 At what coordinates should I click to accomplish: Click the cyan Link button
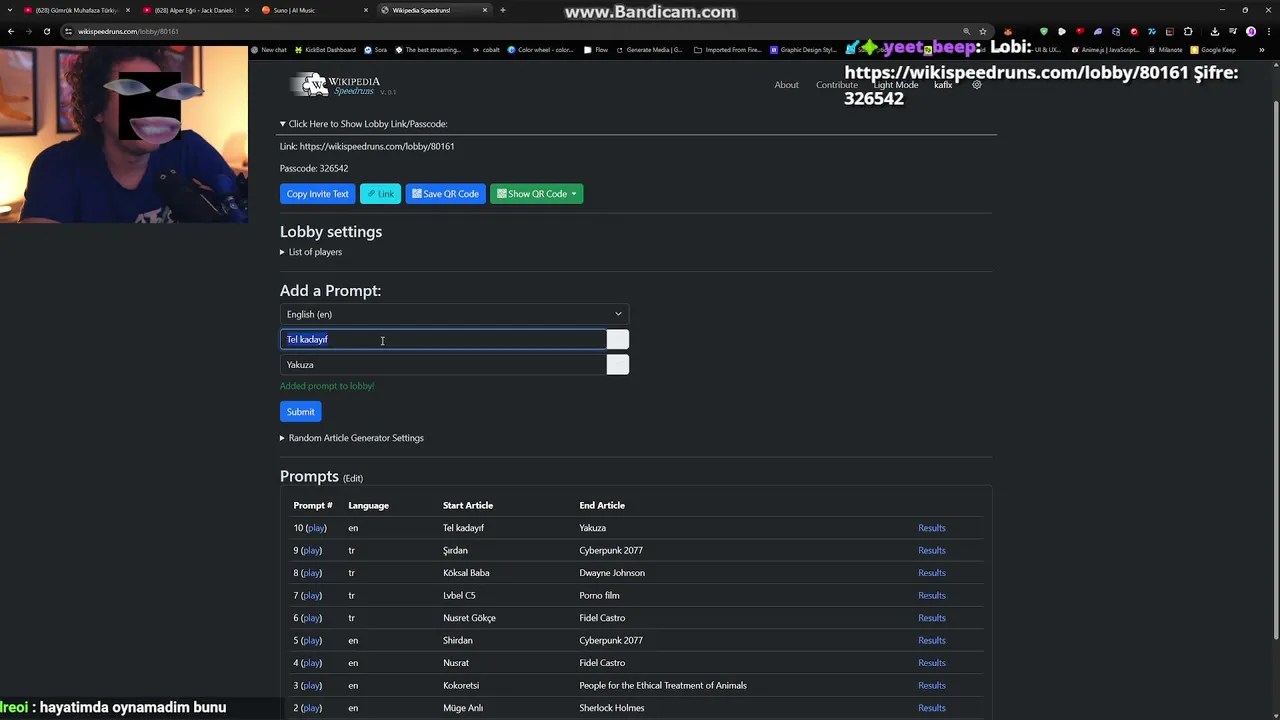pyautogui.click(x=380, y=194)
